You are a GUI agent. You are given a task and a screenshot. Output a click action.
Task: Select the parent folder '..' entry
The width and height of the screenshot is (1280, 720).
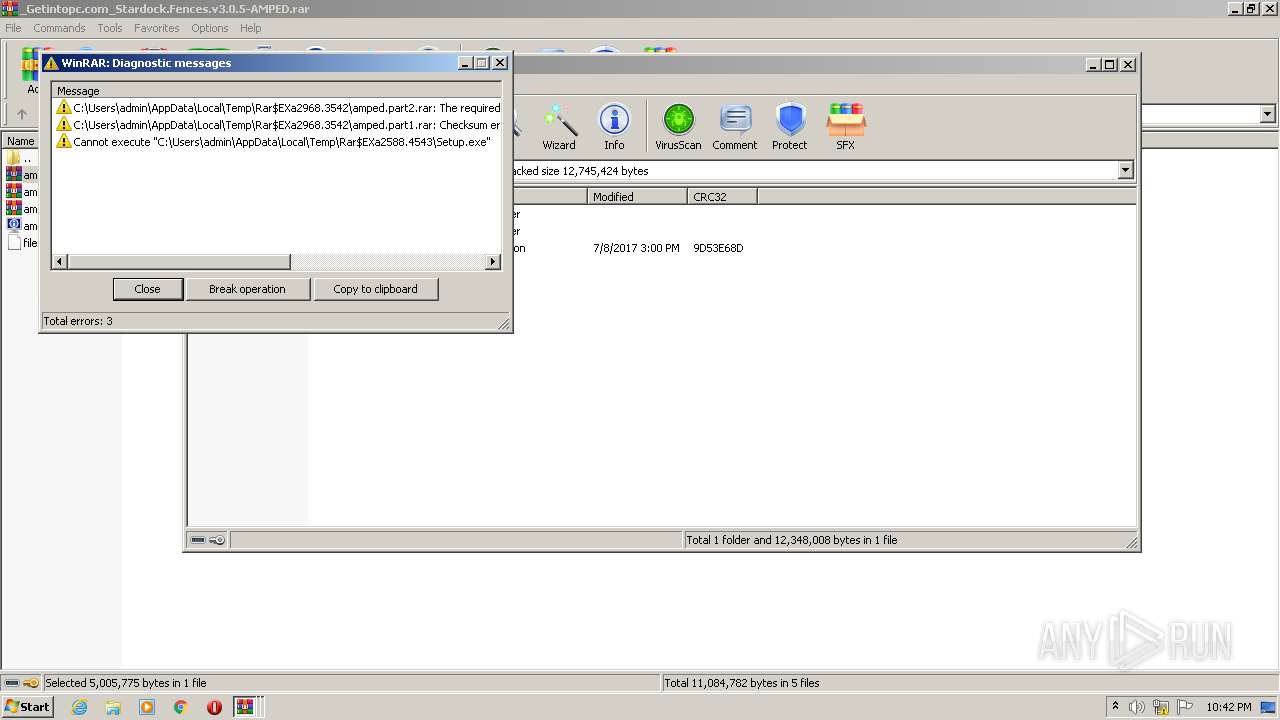tap(20, 158)
